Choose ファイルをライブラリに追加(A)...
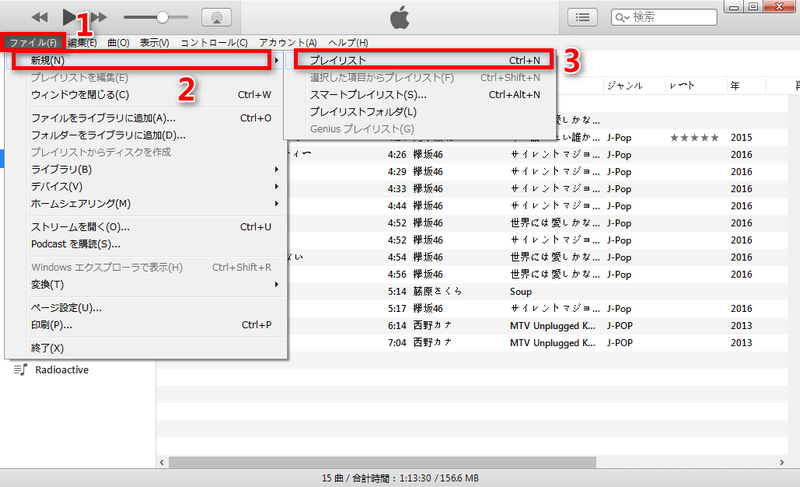This screenshot has width=800, height=487. (145, 118)
